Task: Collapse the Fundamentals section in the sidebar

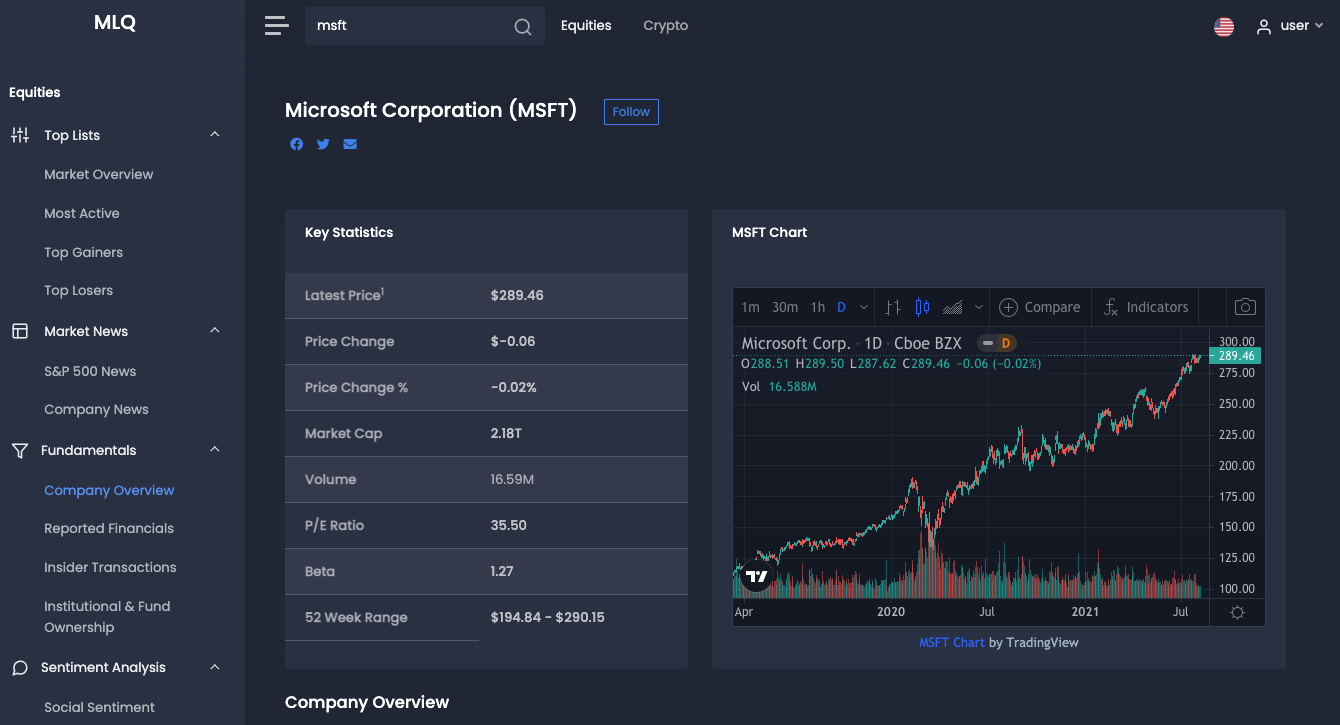Action: click(214, 450)
